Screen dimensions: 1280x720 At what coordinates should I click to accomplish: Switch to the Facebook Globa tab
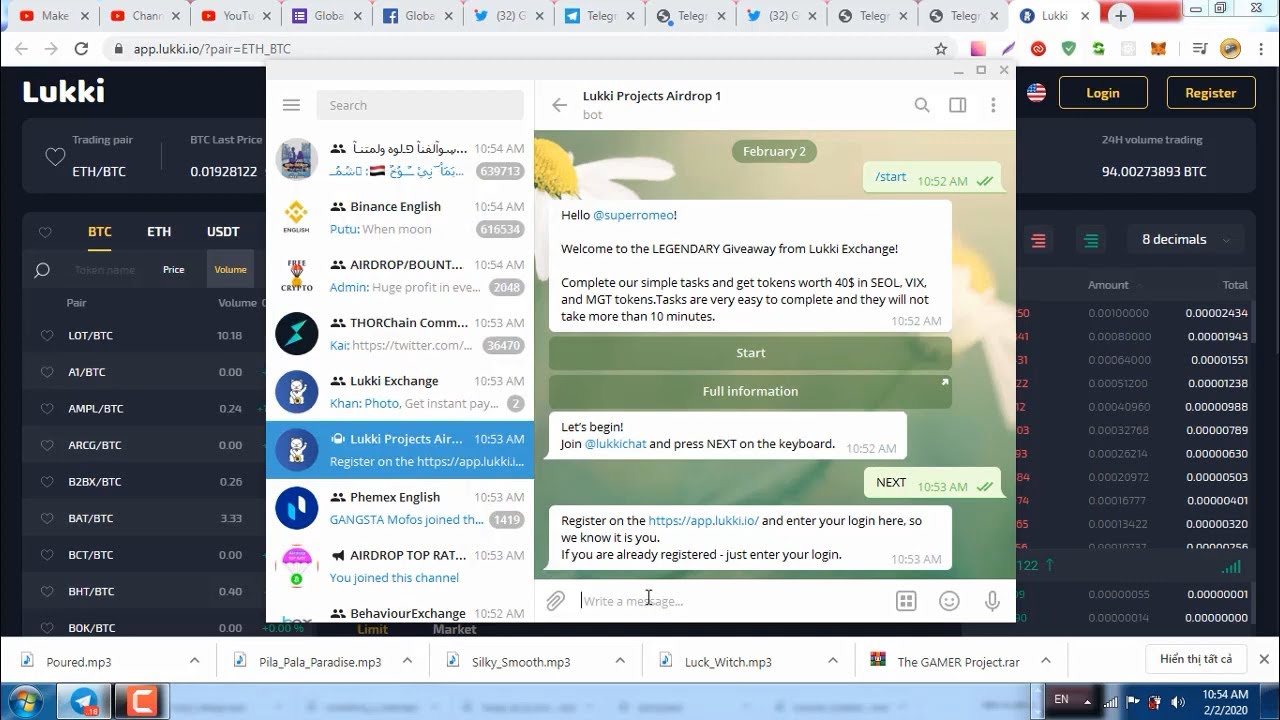point(419,16)
